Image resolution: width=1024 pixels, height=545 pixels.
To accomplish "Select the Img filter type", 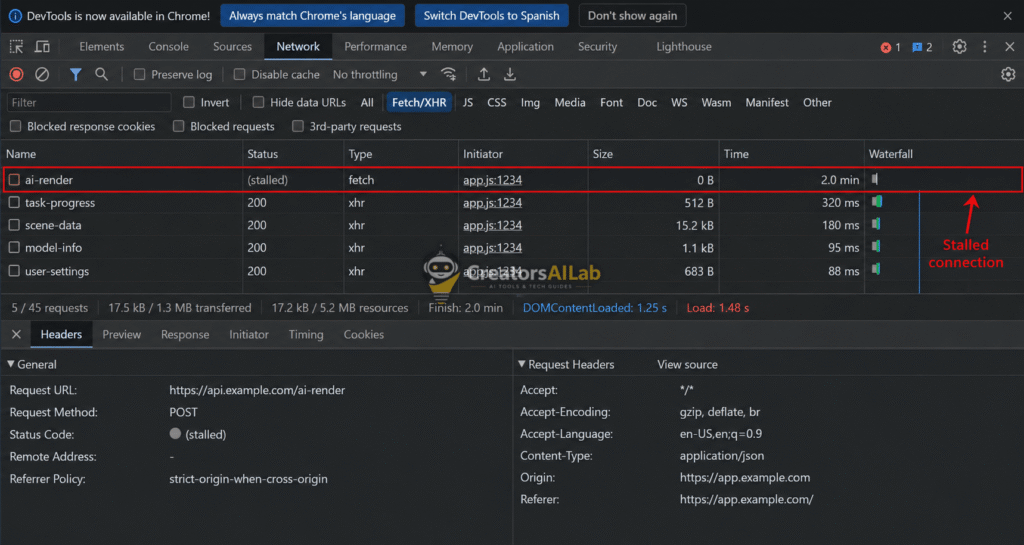I will (530, 102).
